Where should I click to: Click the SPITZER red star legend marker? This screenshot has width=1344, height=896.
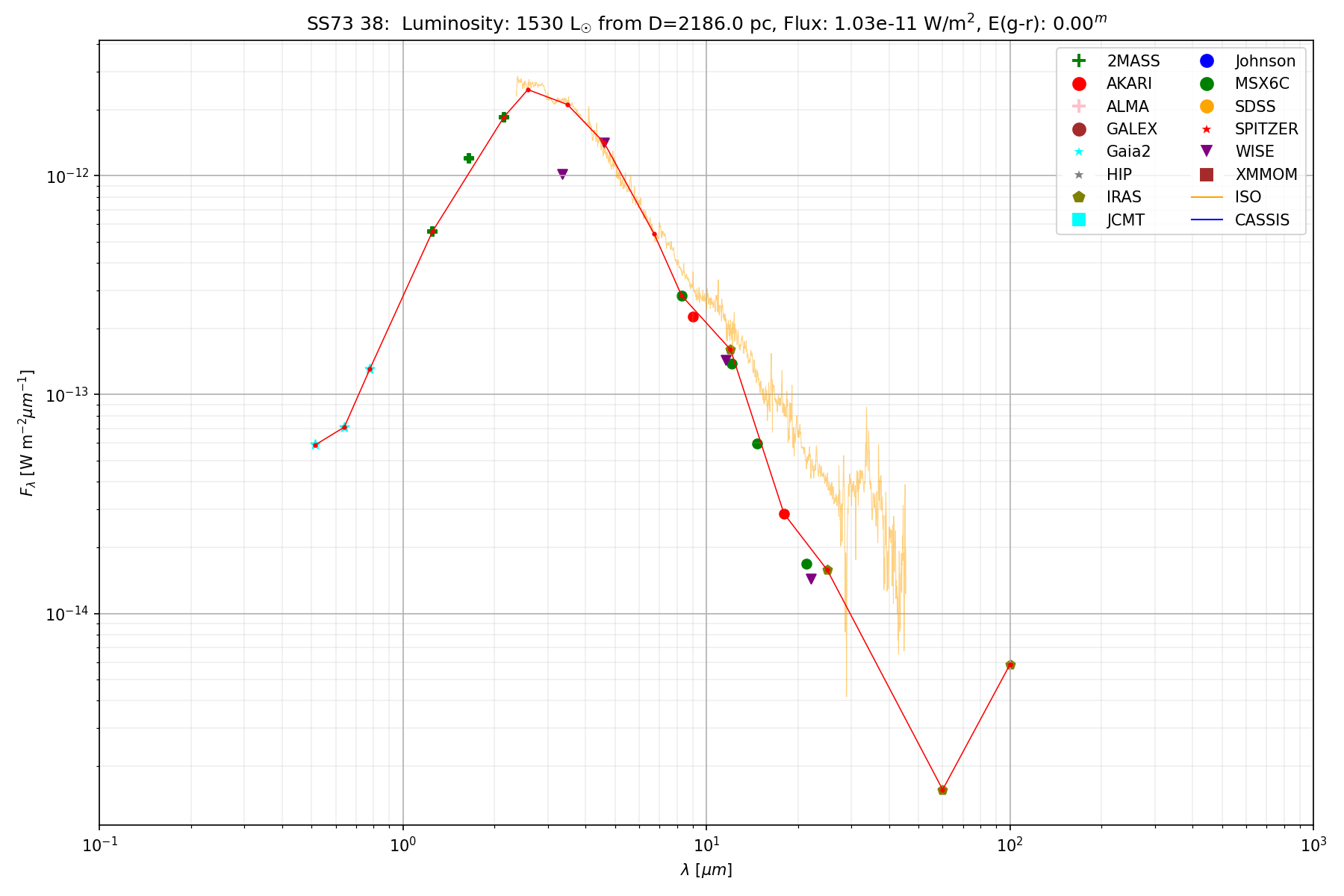pyautogui.click(x=1207, y=129)
